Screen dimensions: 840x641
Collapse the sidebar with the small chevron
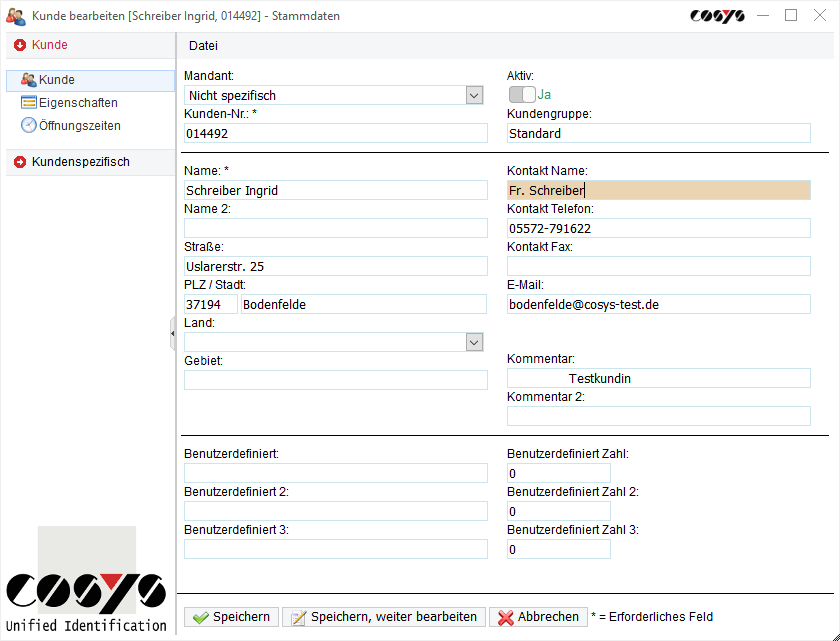173,333
